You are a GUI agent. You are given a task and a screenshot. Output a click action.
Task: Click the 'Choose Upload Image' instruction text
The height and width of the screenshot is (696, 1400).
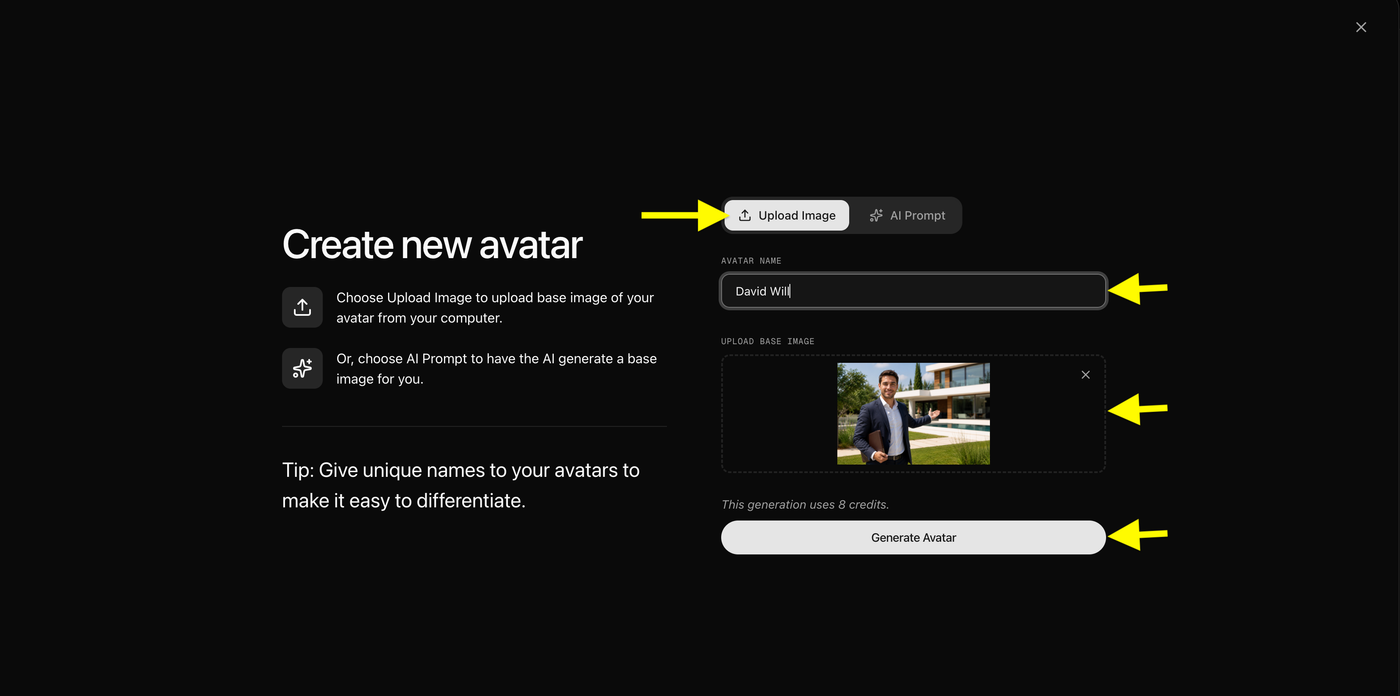[495, 307]
